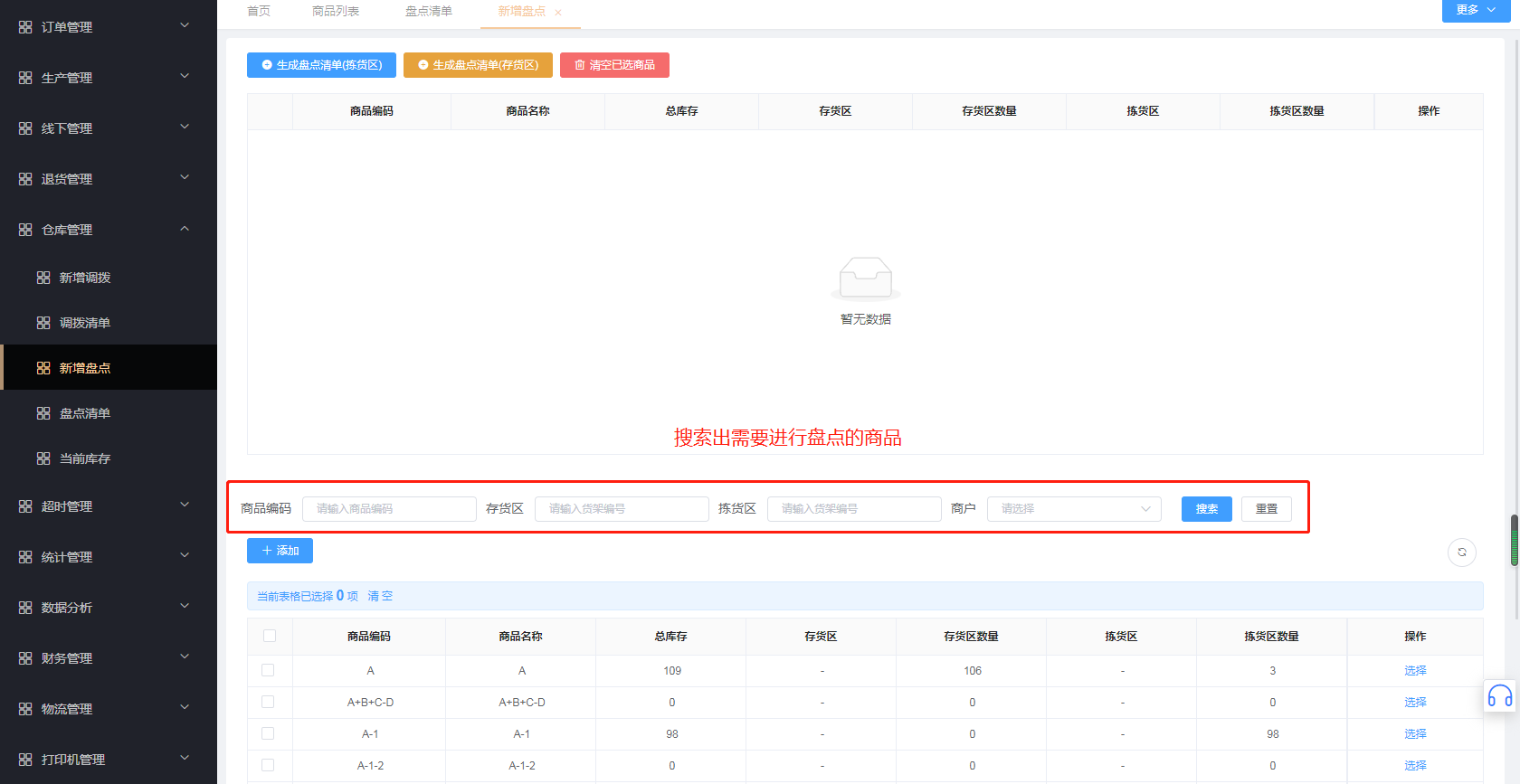
Task: Click the 109 总库存 cell of product A
Action: (671, 671)
